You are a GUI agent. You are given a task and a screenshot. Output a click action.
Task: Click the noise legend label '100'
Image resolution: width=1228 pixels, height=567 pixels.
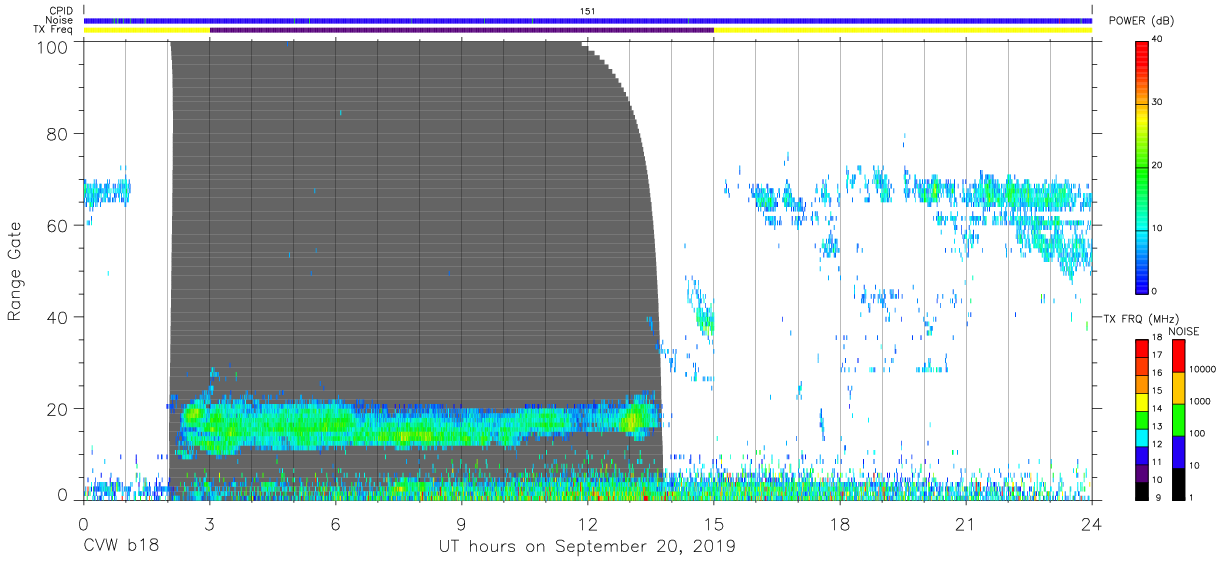point(1199,435)
